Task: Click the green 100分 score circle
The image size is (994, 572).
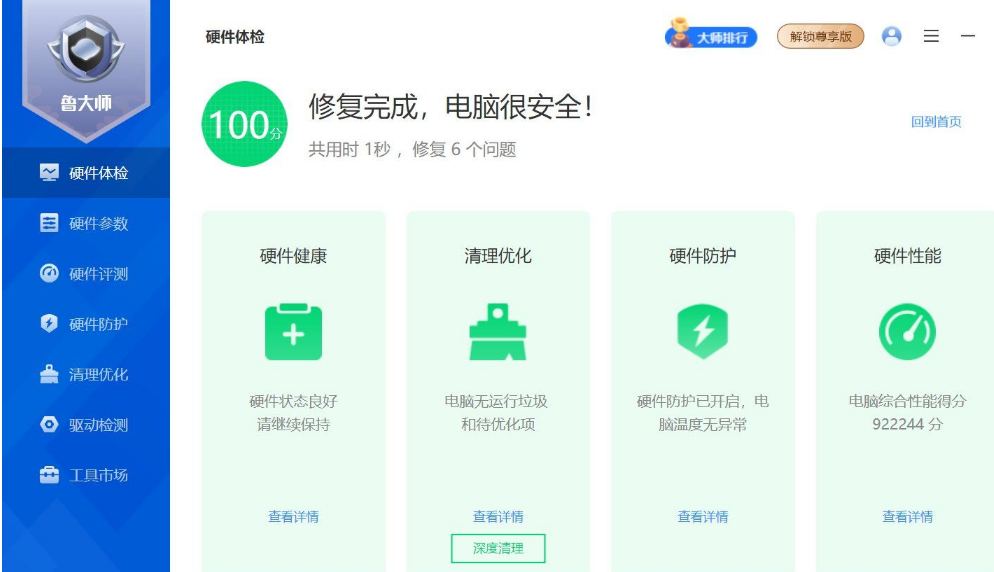Action: [244, 124]
